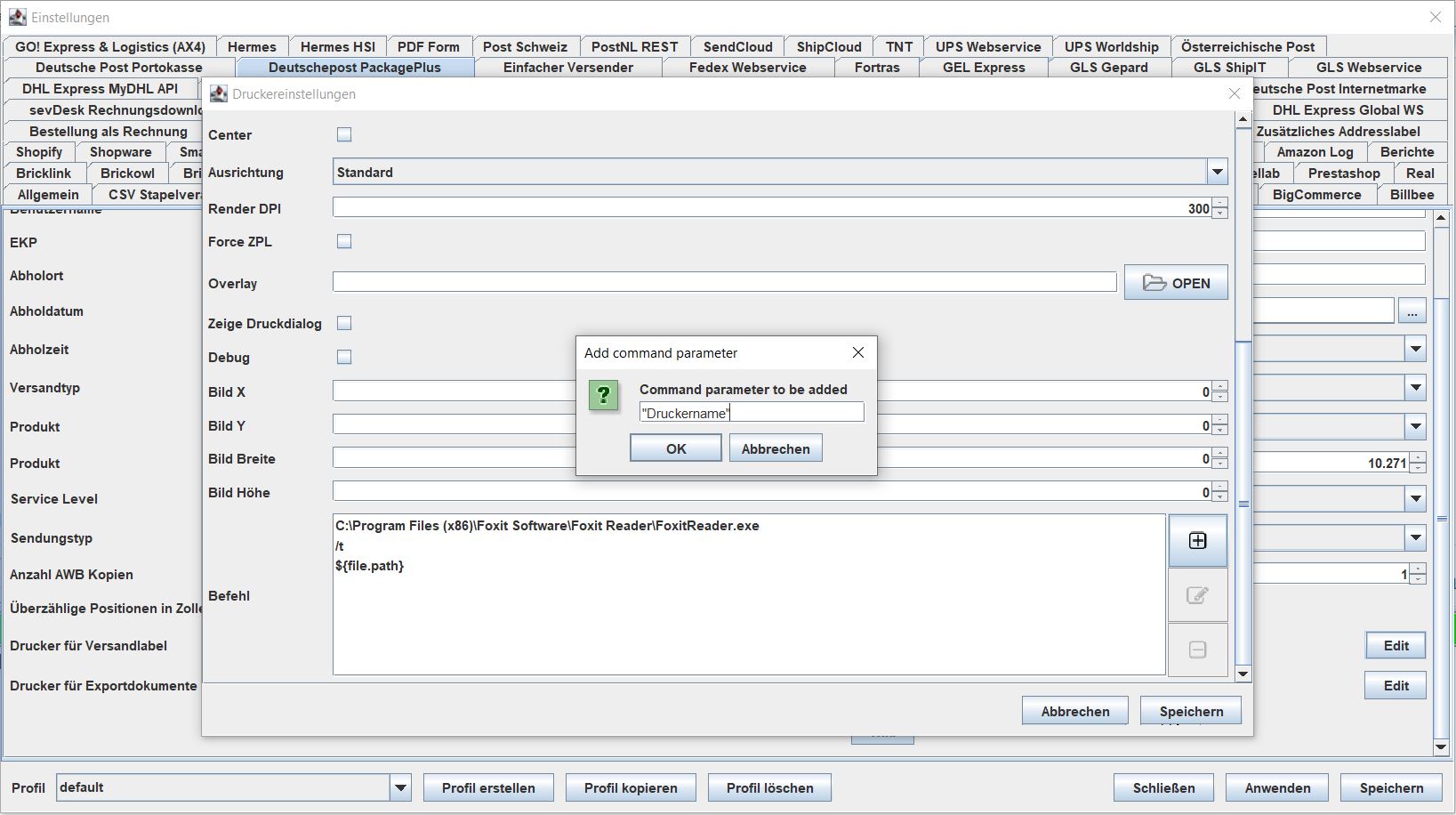The image size is (1456, 815).
Task: Click the Bild Höhe stepper arrows
Action: coord(1219,492)
